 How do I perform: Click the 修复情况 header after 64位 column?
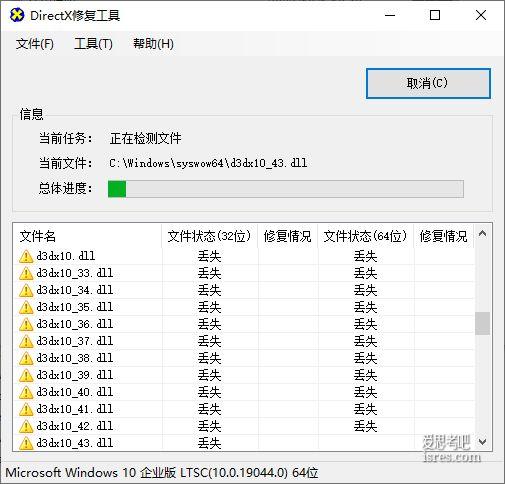click(444, 236)
